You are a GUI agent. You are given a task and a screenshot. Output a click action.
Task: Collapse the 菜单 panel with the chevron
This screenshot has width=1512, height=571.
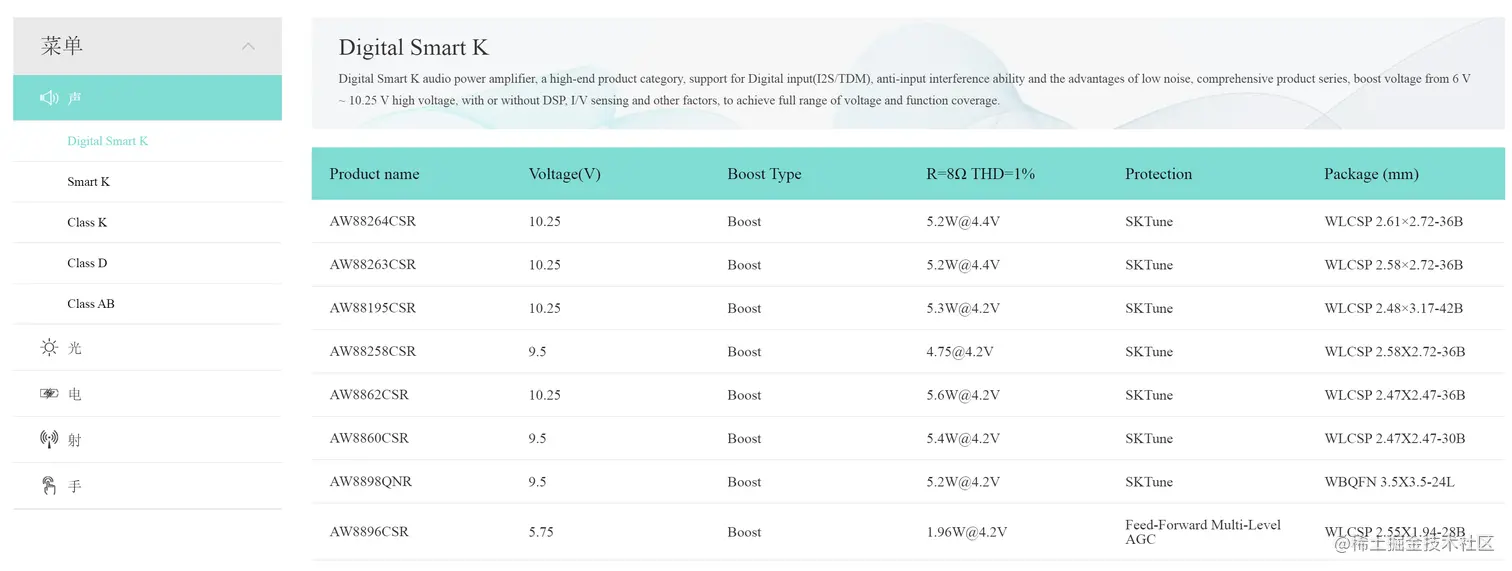point(248,46)
